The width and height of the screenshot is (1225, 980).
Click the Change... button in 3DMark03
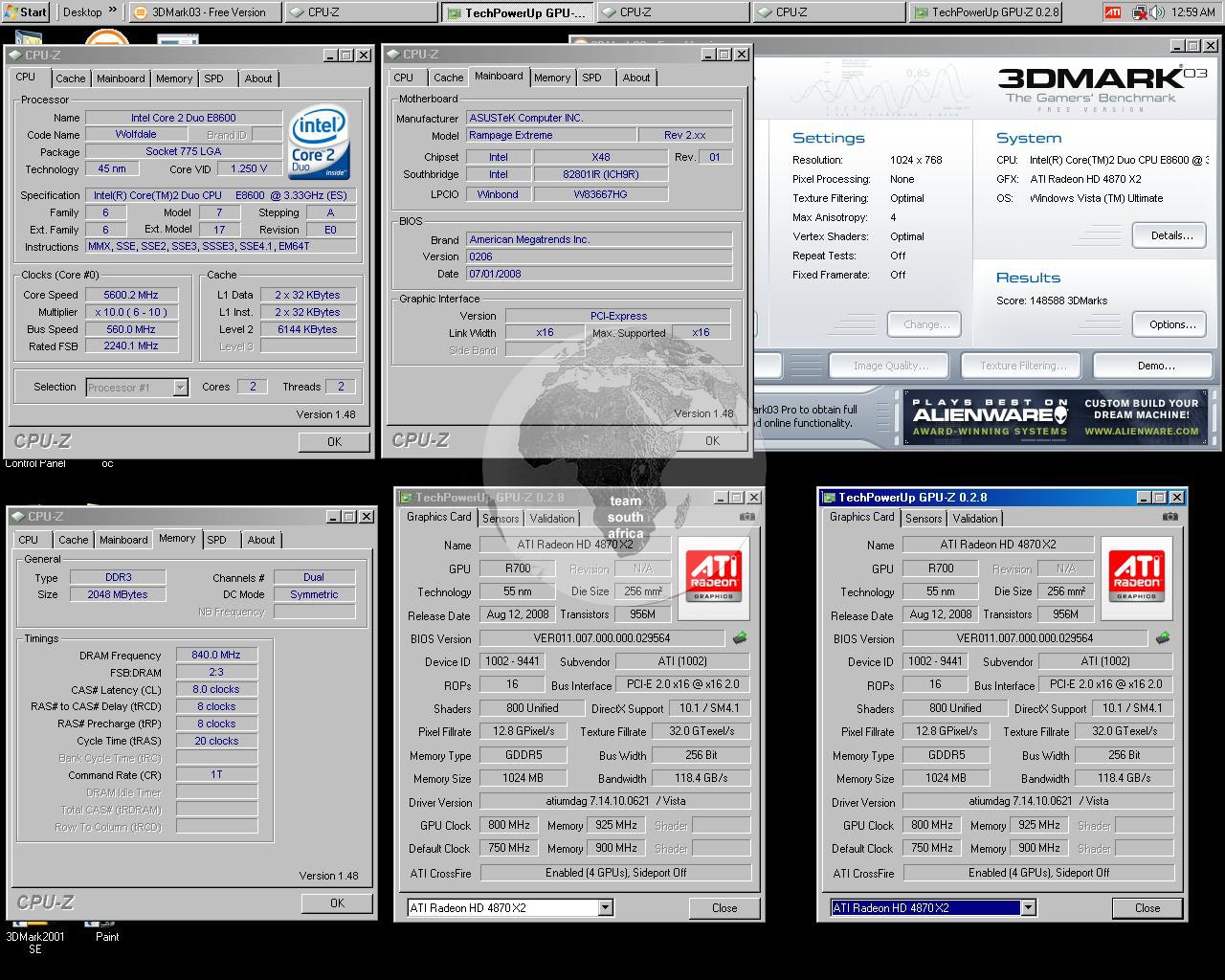925,324
